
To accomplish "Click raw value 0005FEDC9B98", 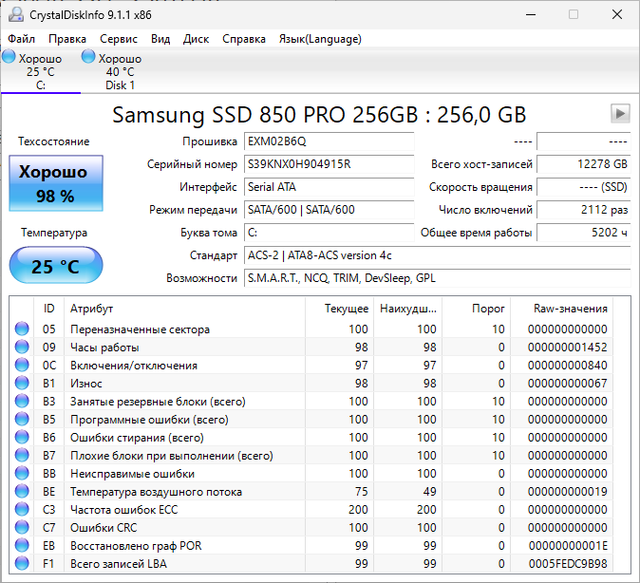I will pos(568,564).
